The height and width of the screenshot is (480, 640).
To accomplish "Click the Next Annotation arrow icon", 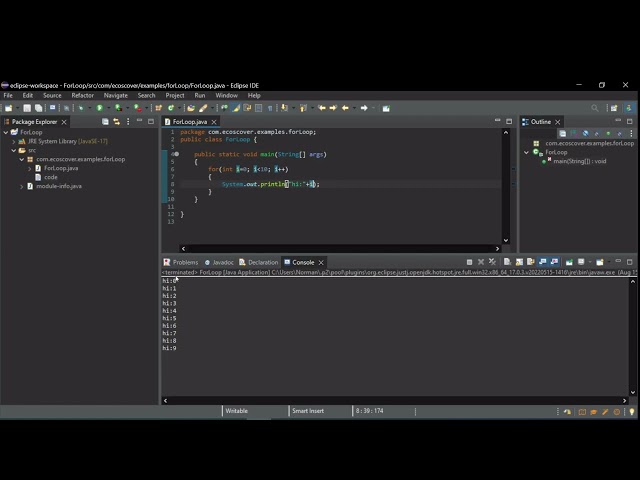I will click(x=284, y=108).
